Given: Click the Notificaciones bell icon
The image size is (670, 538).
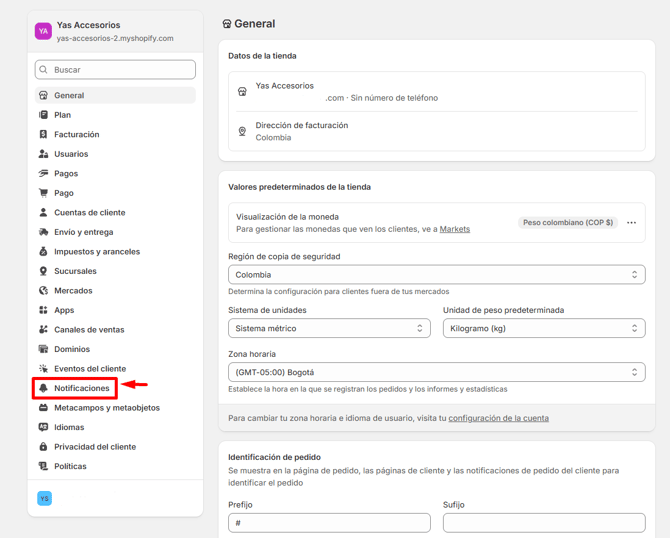Looking at the screenshot, I should click(43, 388).
